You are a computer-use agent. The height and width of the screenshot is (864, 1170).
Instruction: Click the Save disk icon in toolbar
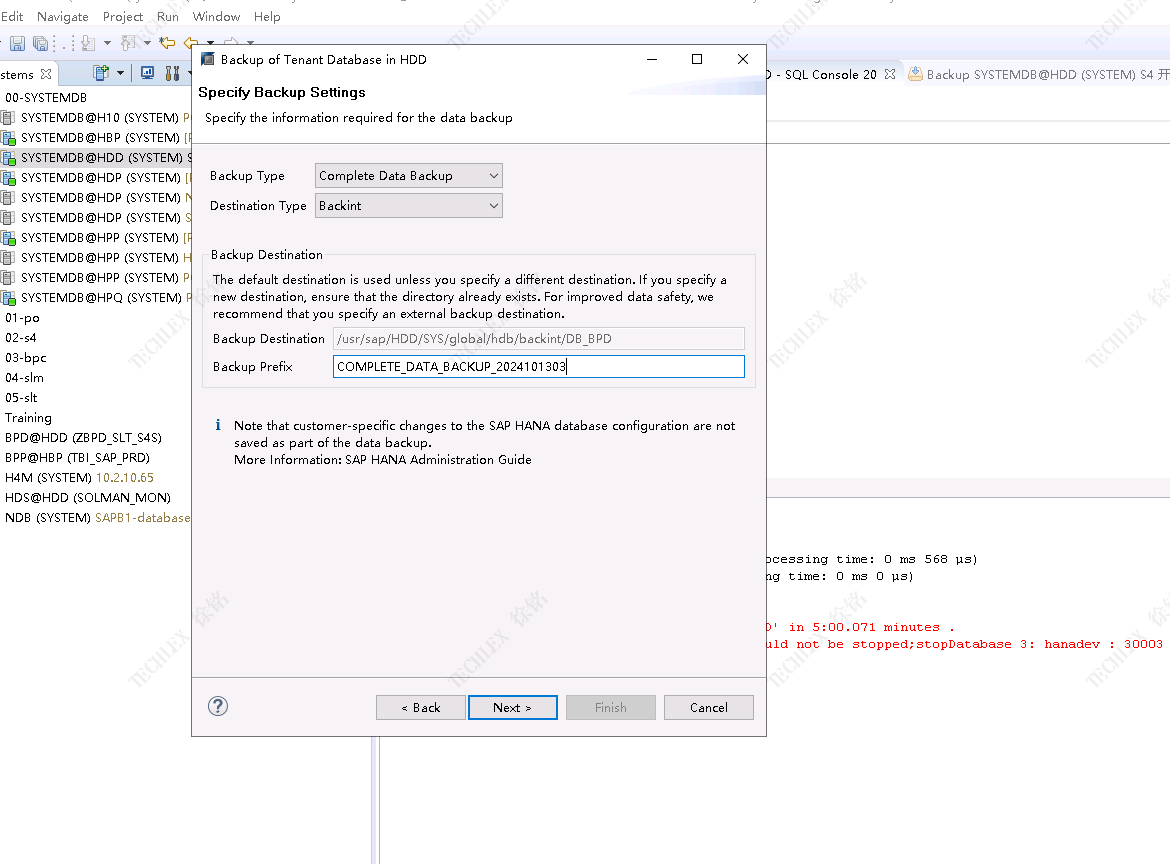17,43
